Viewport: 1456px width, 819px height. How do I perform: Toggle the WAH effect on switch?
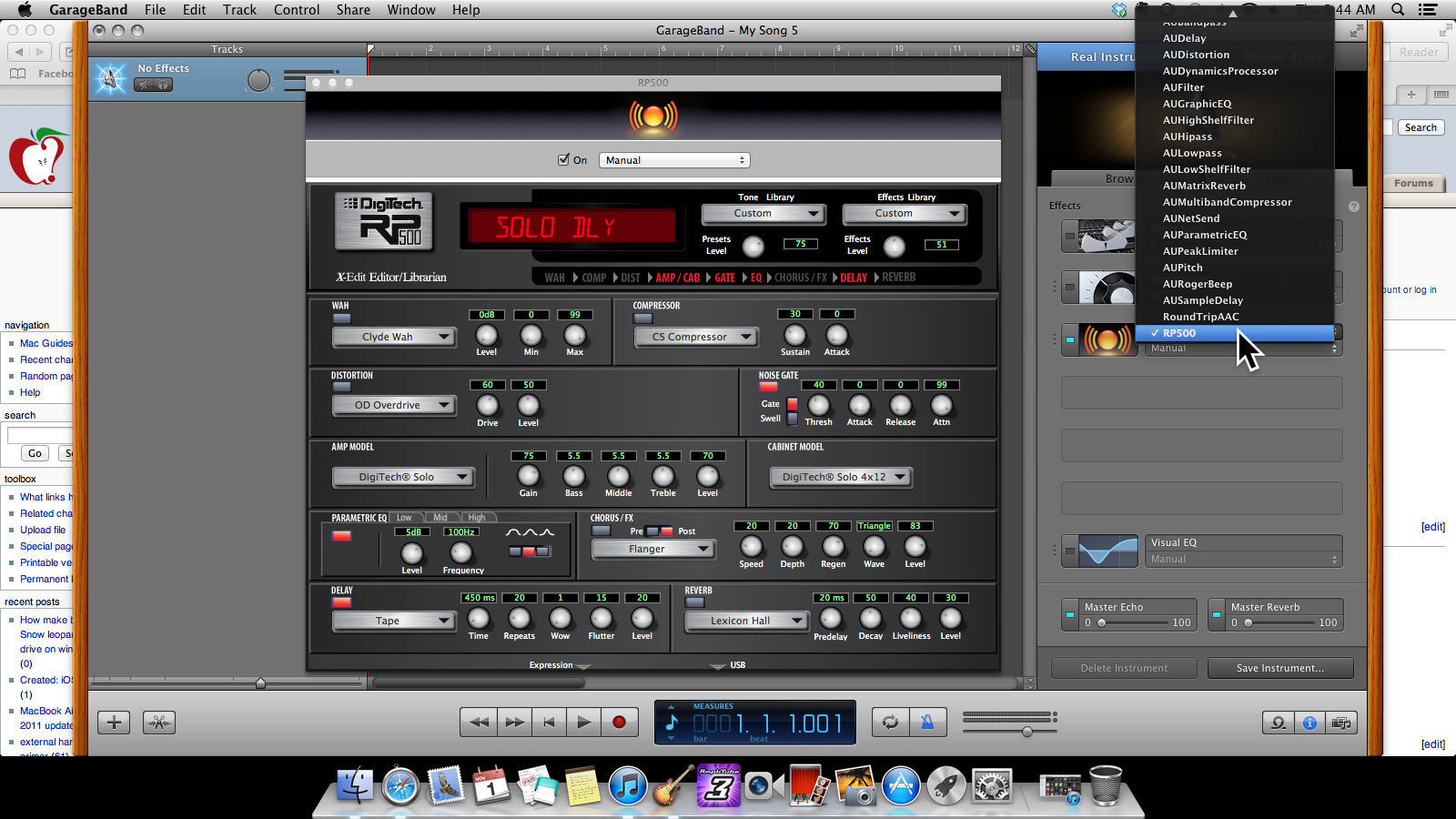342,318
